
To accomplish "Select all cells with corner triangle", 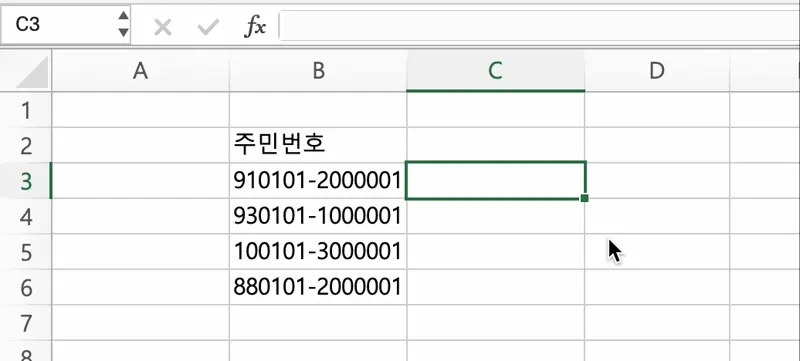I will [32, 72].
